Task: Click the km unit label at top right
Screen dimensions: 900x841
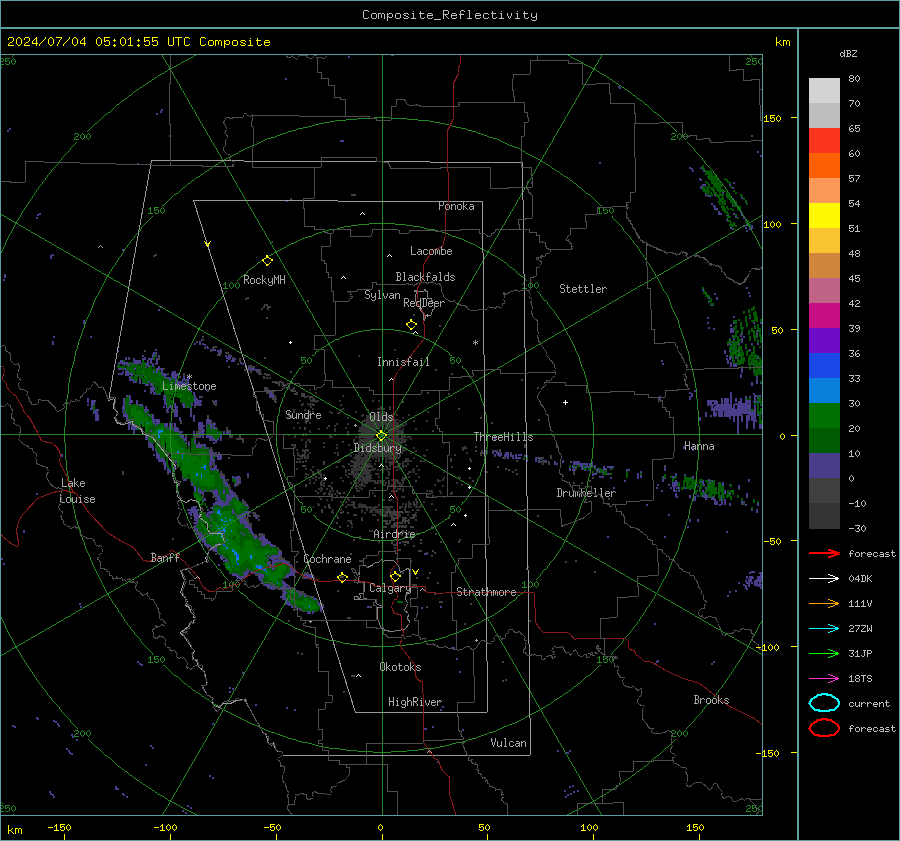Action: 782,42
